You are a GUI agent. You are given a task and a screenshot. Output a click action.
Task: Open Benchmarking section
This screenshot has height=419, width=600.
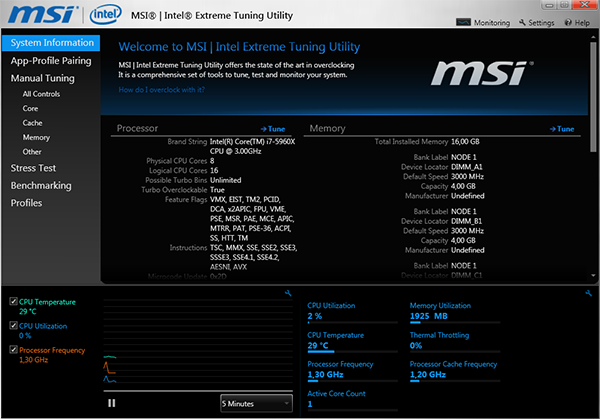41,186
